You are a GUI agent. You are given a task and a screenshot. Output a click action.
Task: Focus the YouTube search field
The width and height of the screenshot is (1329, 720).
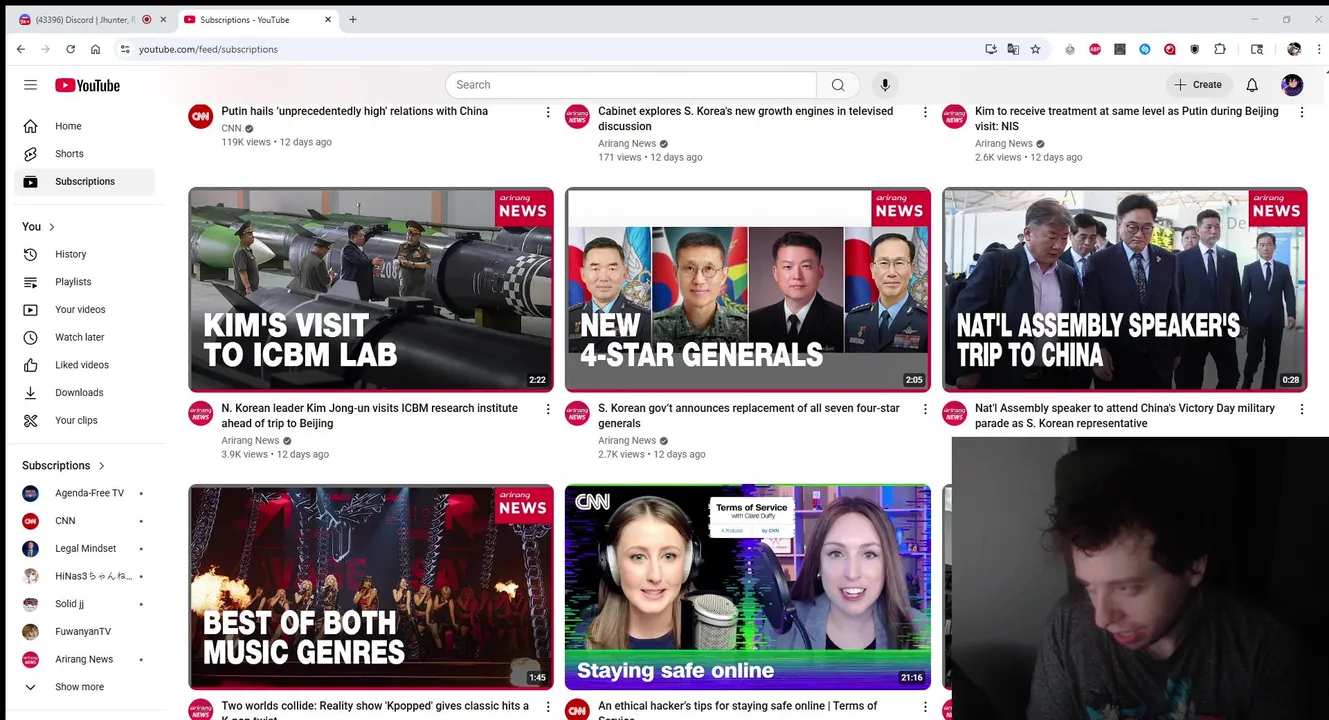(631, 85)
